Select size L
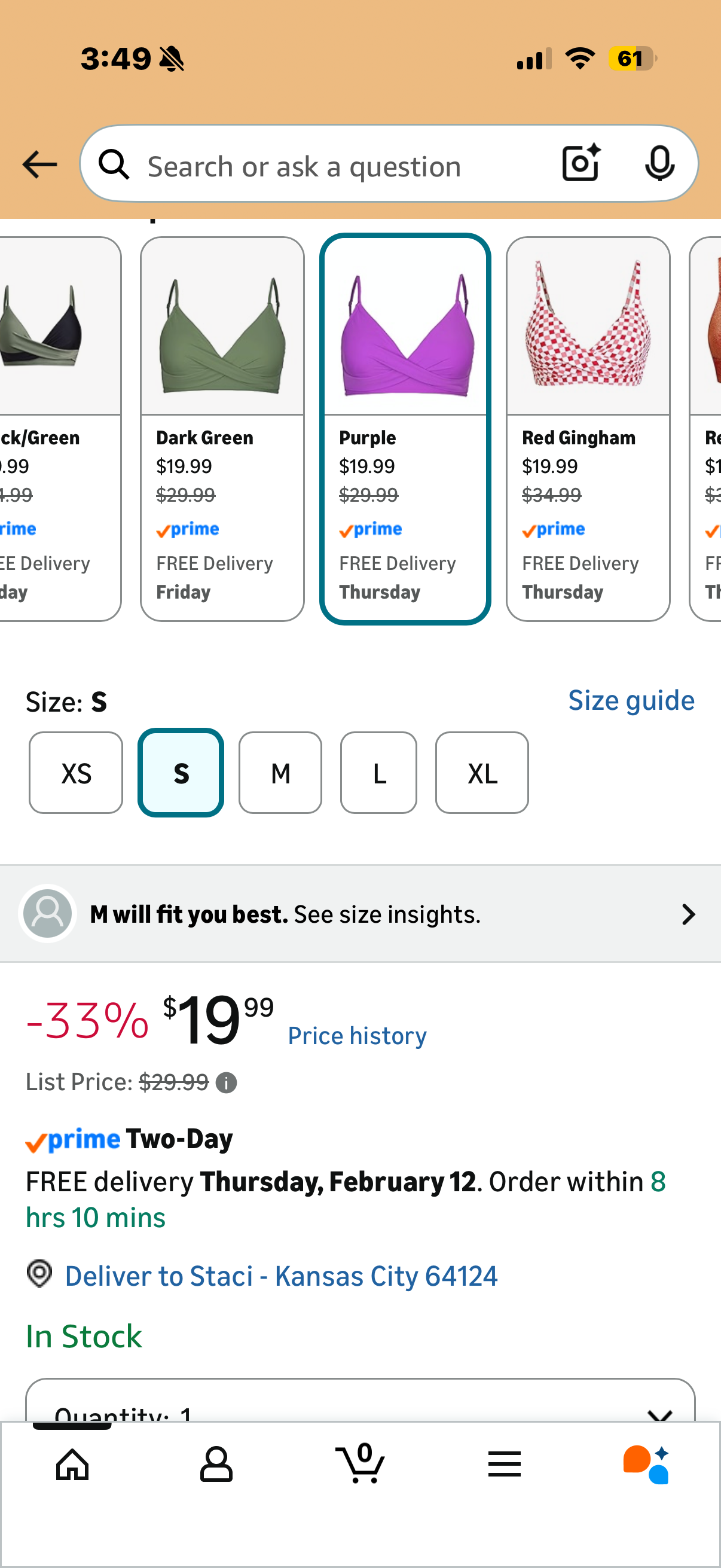 [x=378, y=773]
